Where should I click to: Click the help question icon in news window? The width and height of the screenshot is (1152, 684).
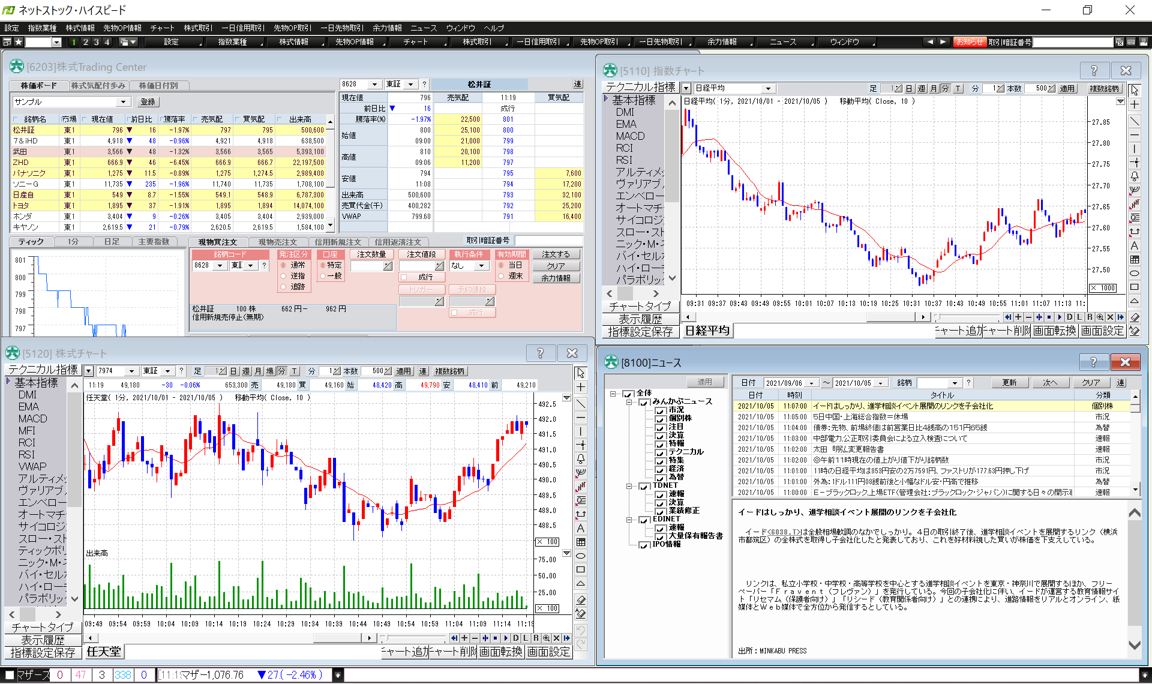[1093, 362]
